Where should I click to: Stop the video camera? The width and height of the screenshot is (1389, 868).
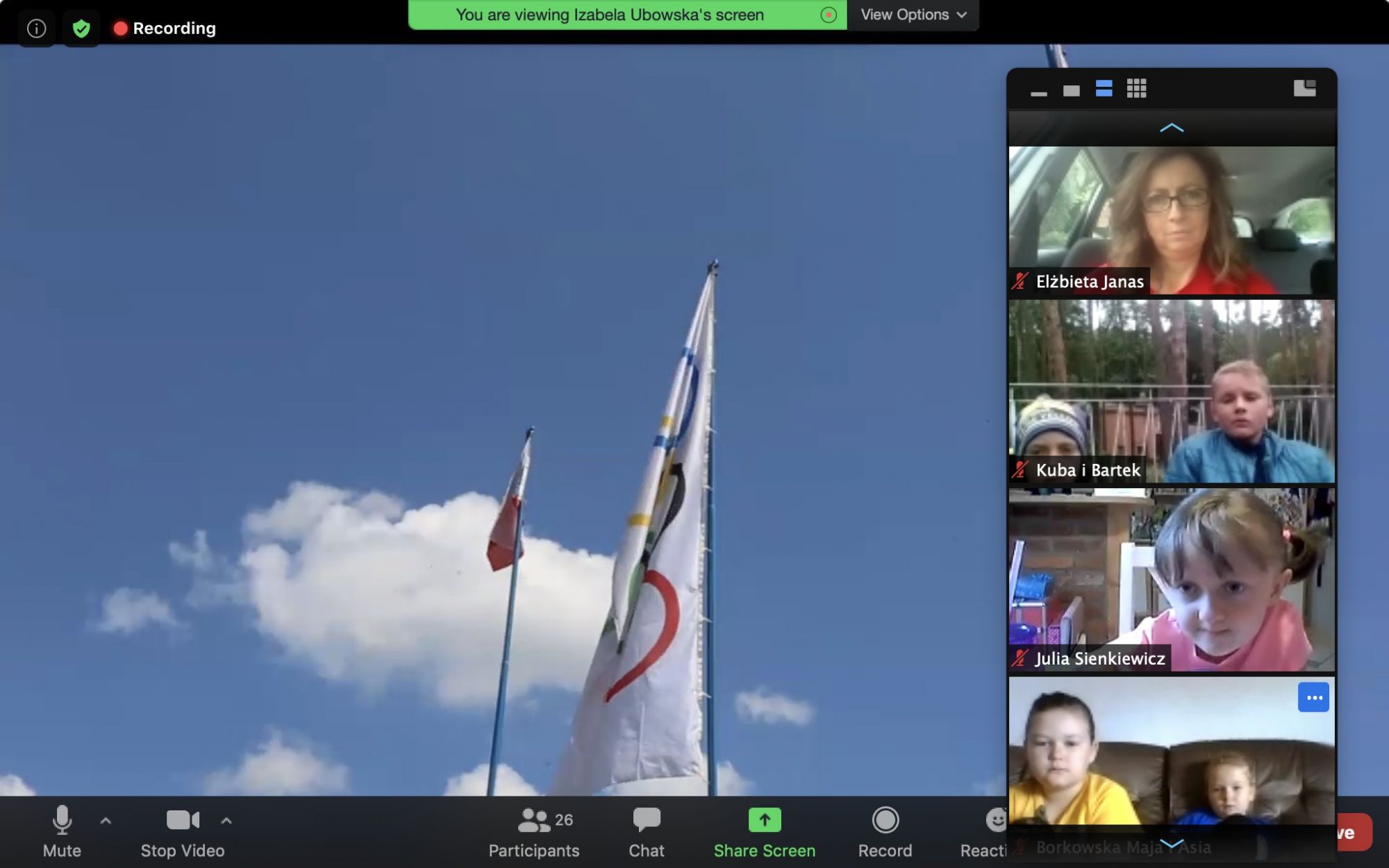(x=183, y=832)
